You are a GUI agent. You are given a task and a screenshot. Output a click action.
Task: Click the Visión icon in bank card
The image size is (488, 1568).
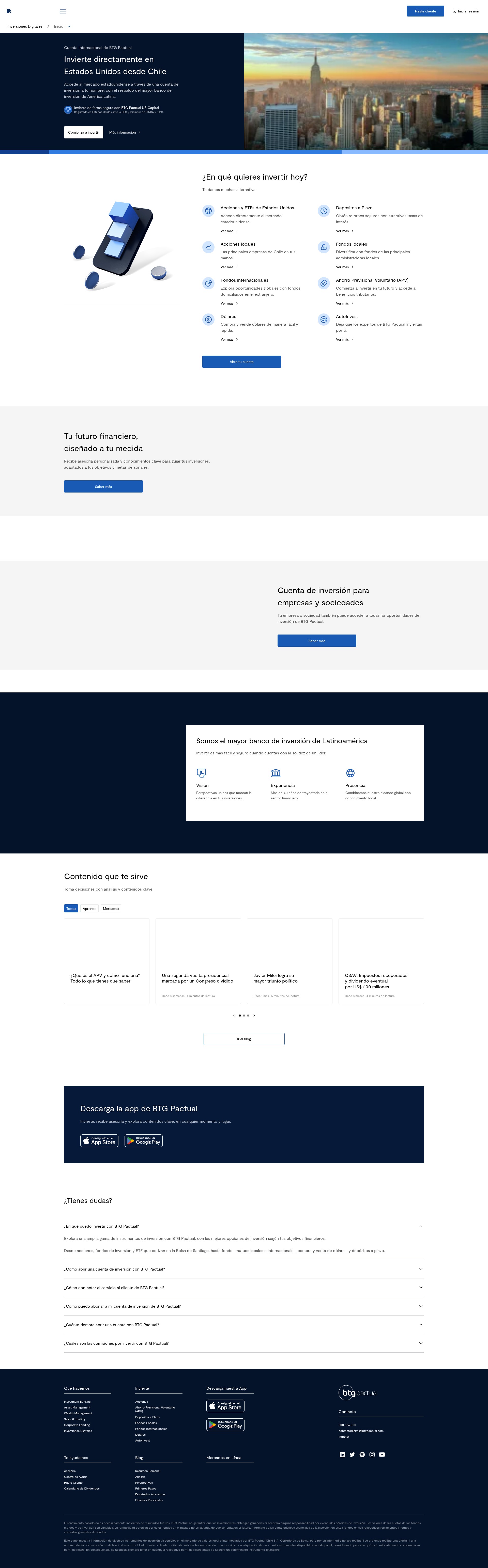[x=201, y=773]
